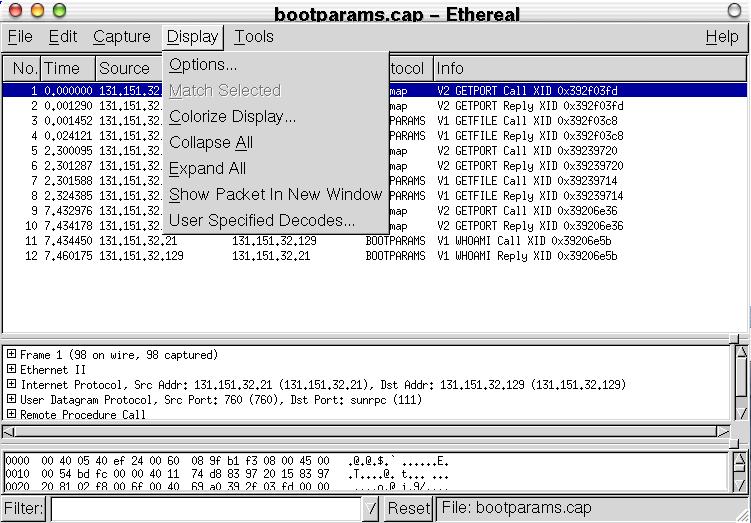Select Expand All in the Display menu
751x523 pixels.
coord(275,169)
